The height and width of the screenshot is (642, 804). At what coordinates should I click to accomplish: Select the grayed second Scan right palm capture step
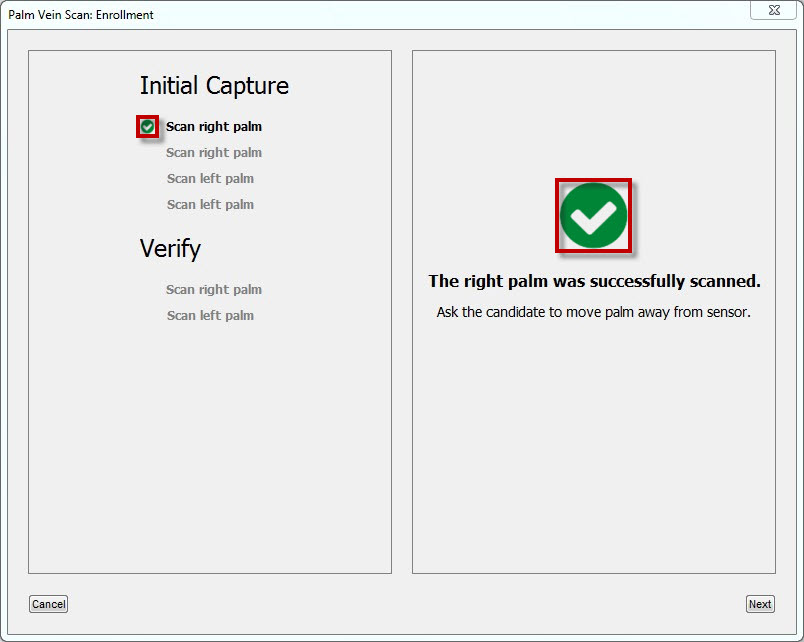pyautogui.click(x=214, y=153)
